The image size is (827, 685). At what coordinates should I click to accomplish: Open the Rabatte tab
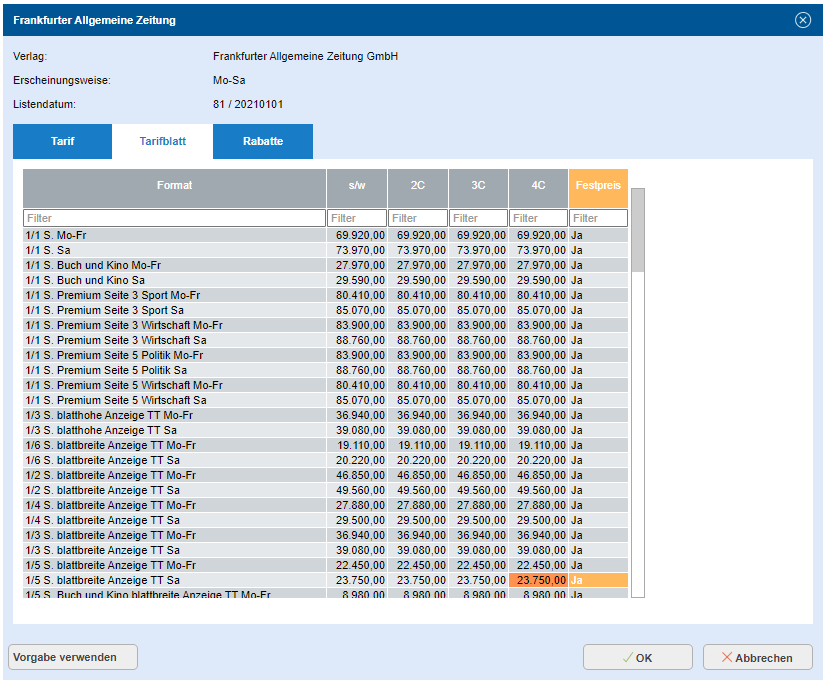tap(262, 141)
